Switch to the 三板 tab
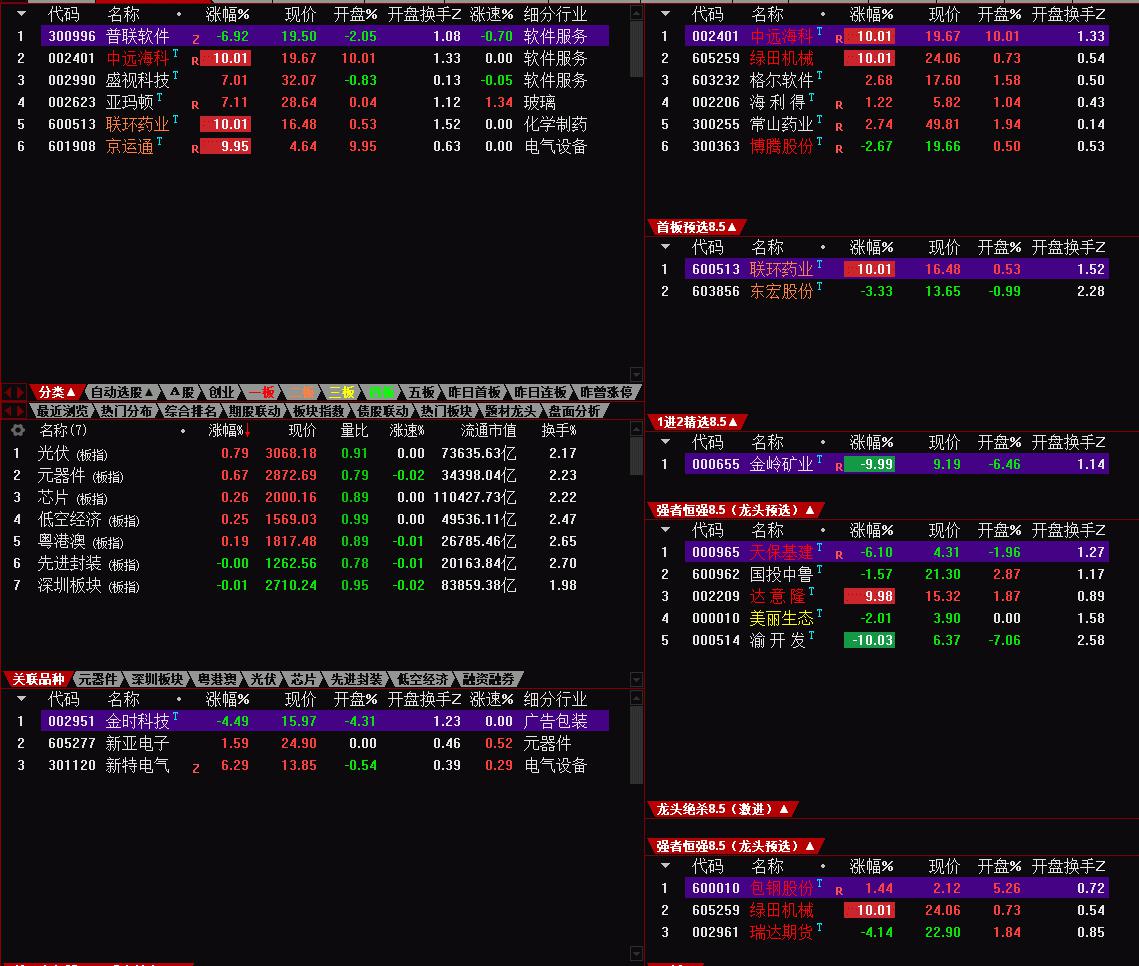Image resolution: width=1139 pixels, height=966 pixels. [x=341, y=392]
